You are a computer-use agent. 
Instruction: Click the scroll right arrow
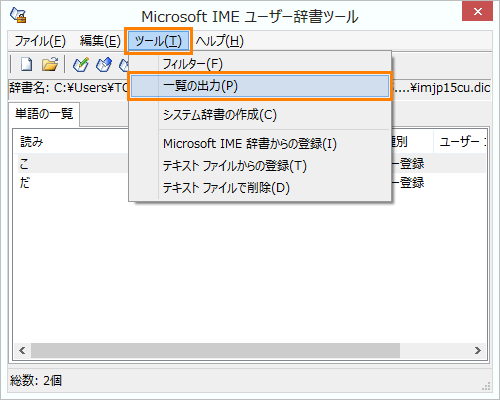[478, 350]
